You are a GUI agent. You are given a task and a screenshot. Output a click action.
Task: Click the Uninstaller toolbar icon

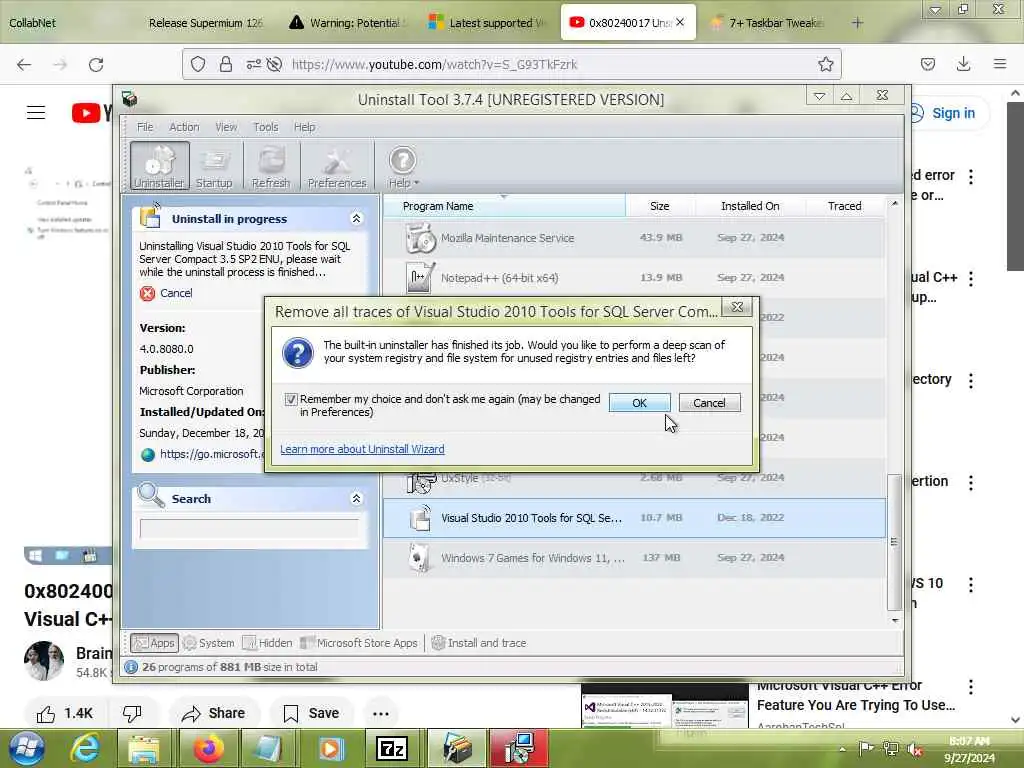coord(159,165)
